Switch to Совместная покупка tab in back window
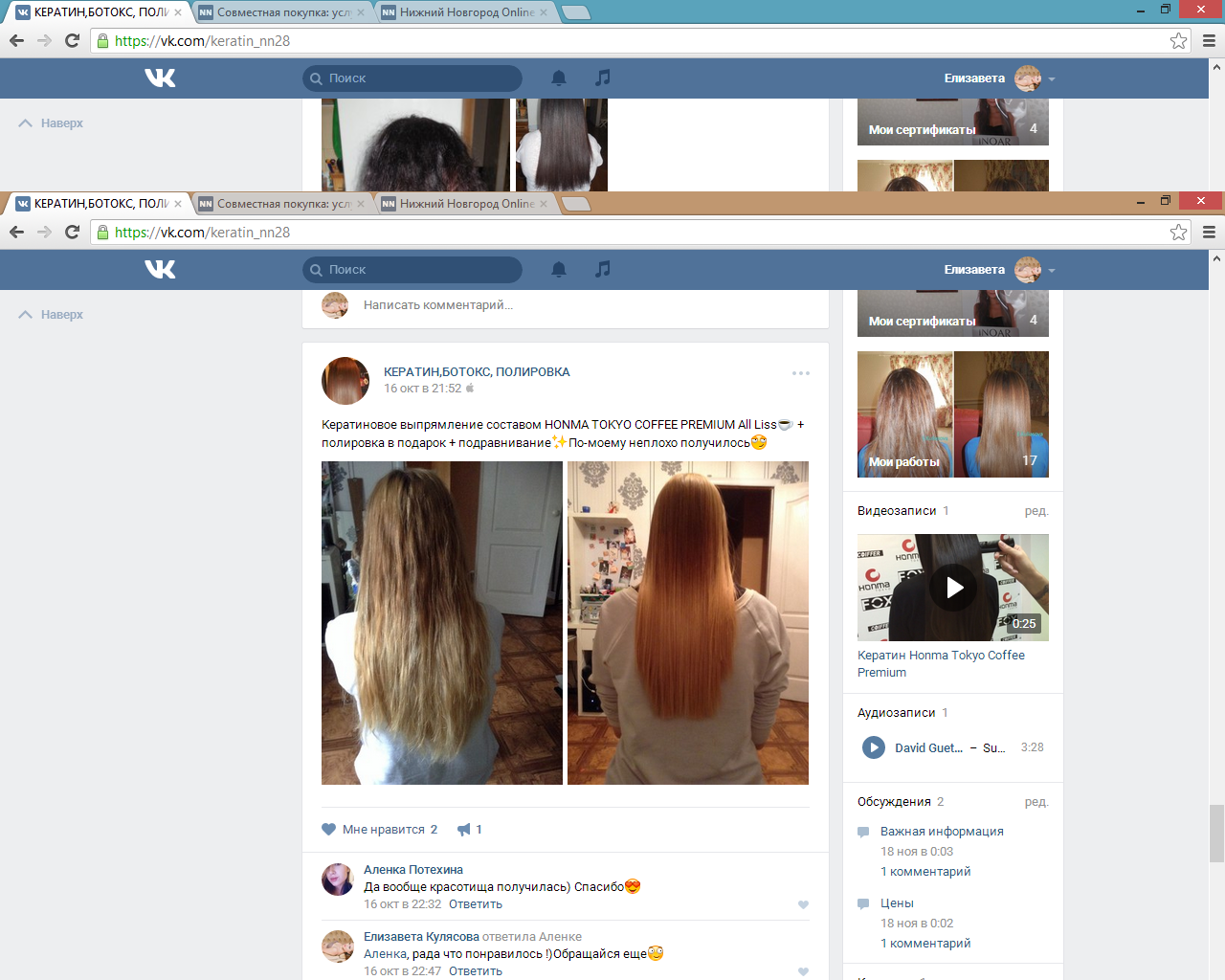The width and height of the screenshot is (1225, 980). (282, 12)
